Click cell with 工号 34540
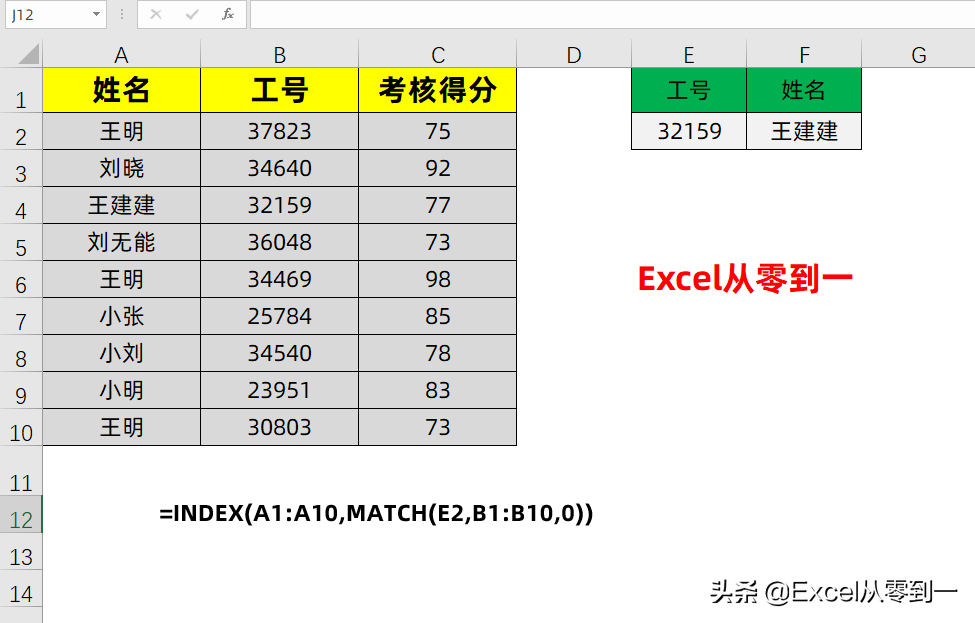The image size is (975, 623). tap(279, 353)
